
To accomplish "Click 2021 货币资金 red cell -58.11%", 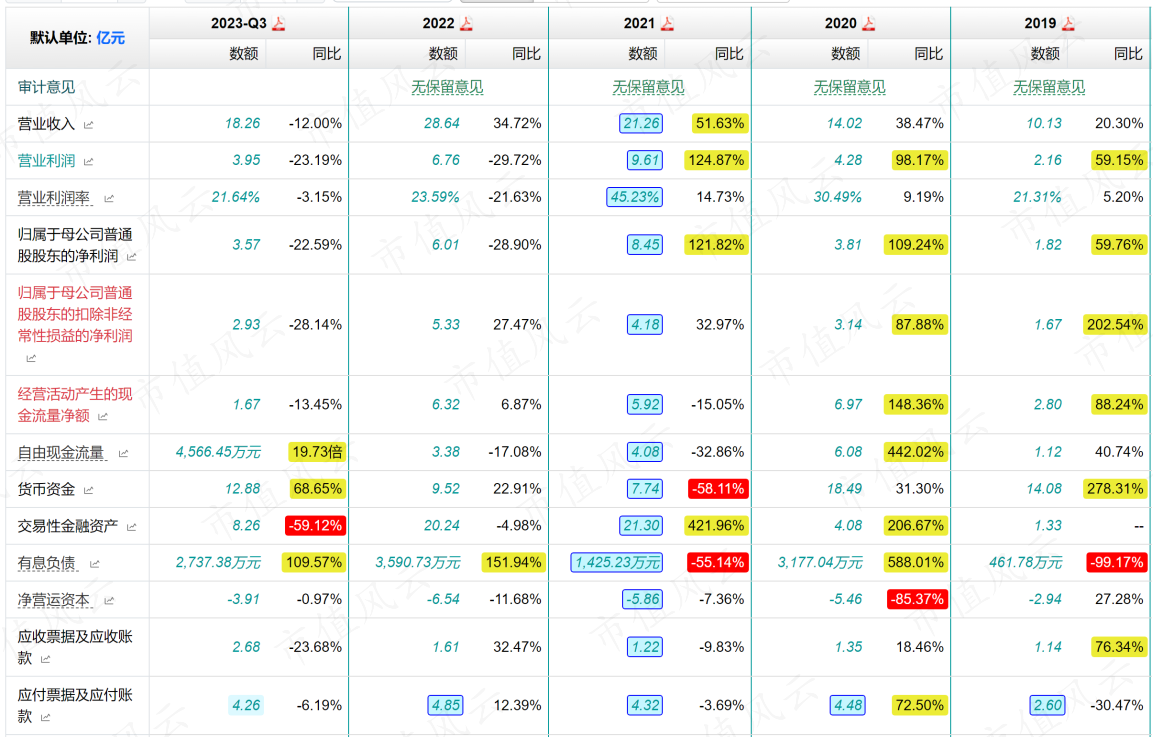I will click(x=718, y=488).
